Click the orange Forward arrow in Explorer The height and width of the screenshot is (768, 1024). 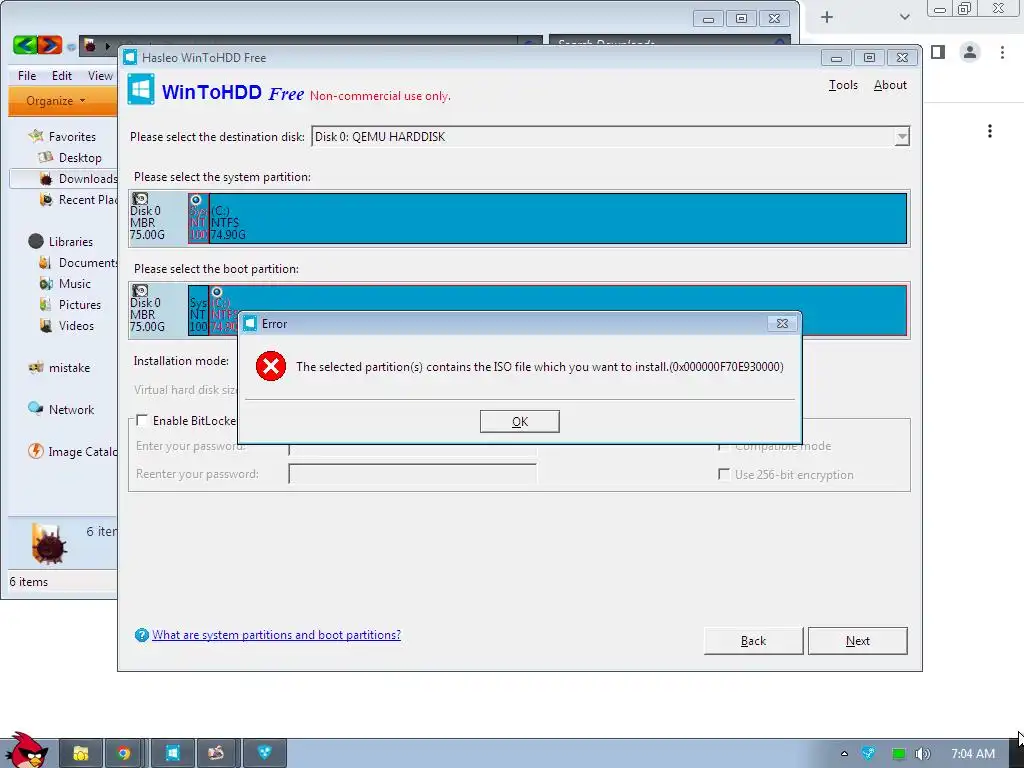[50, 44]
